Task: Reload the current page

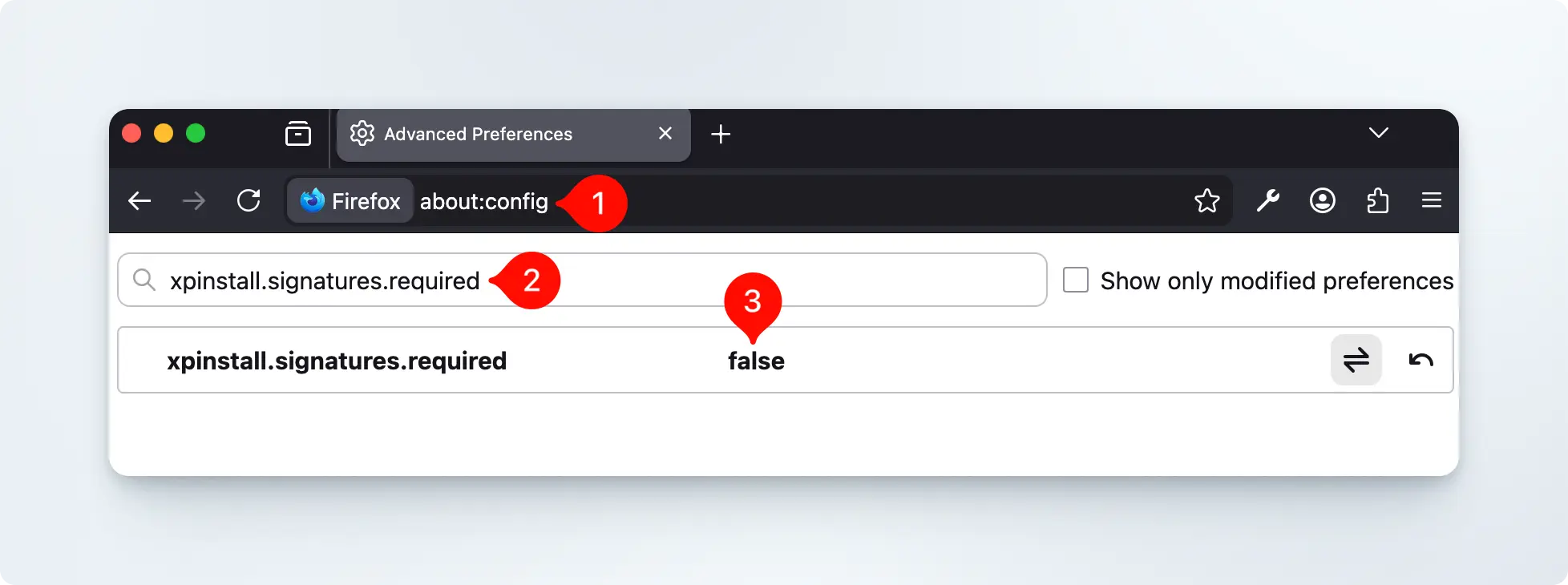Action: [x=249, y=200]
